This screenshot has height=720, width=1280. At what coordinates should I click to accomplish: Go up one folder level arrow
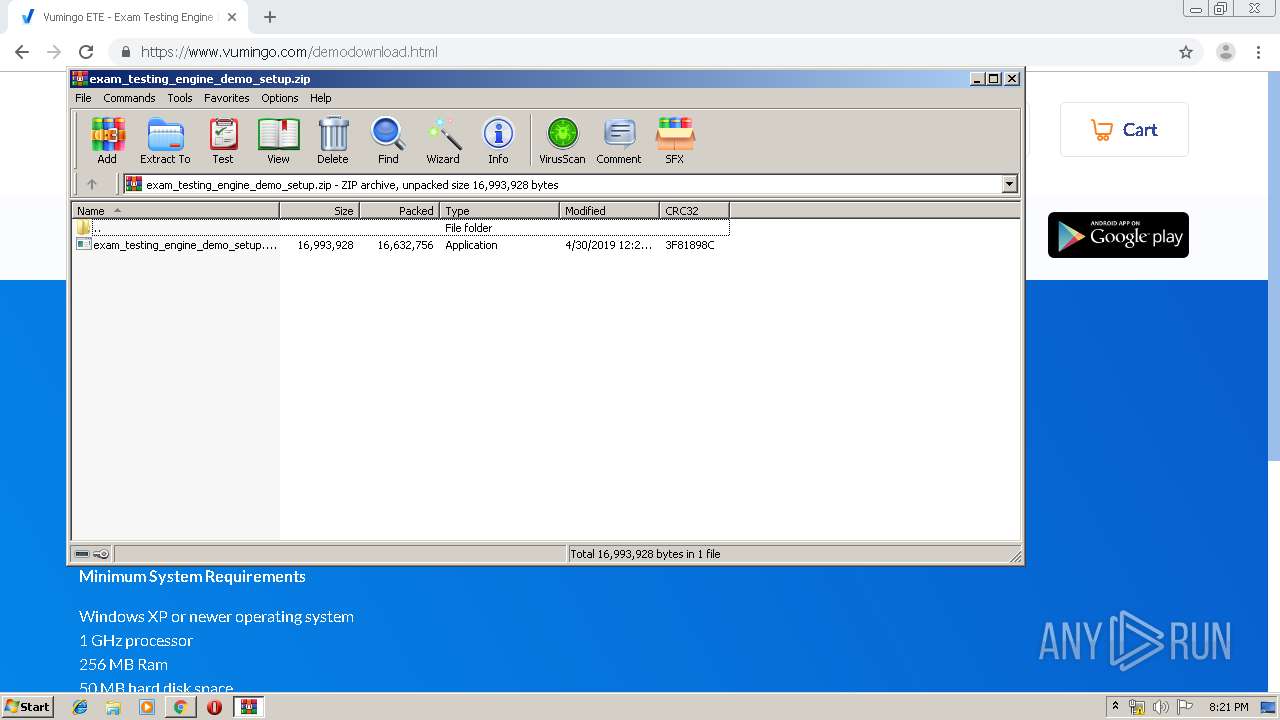(x=92, y=184)
